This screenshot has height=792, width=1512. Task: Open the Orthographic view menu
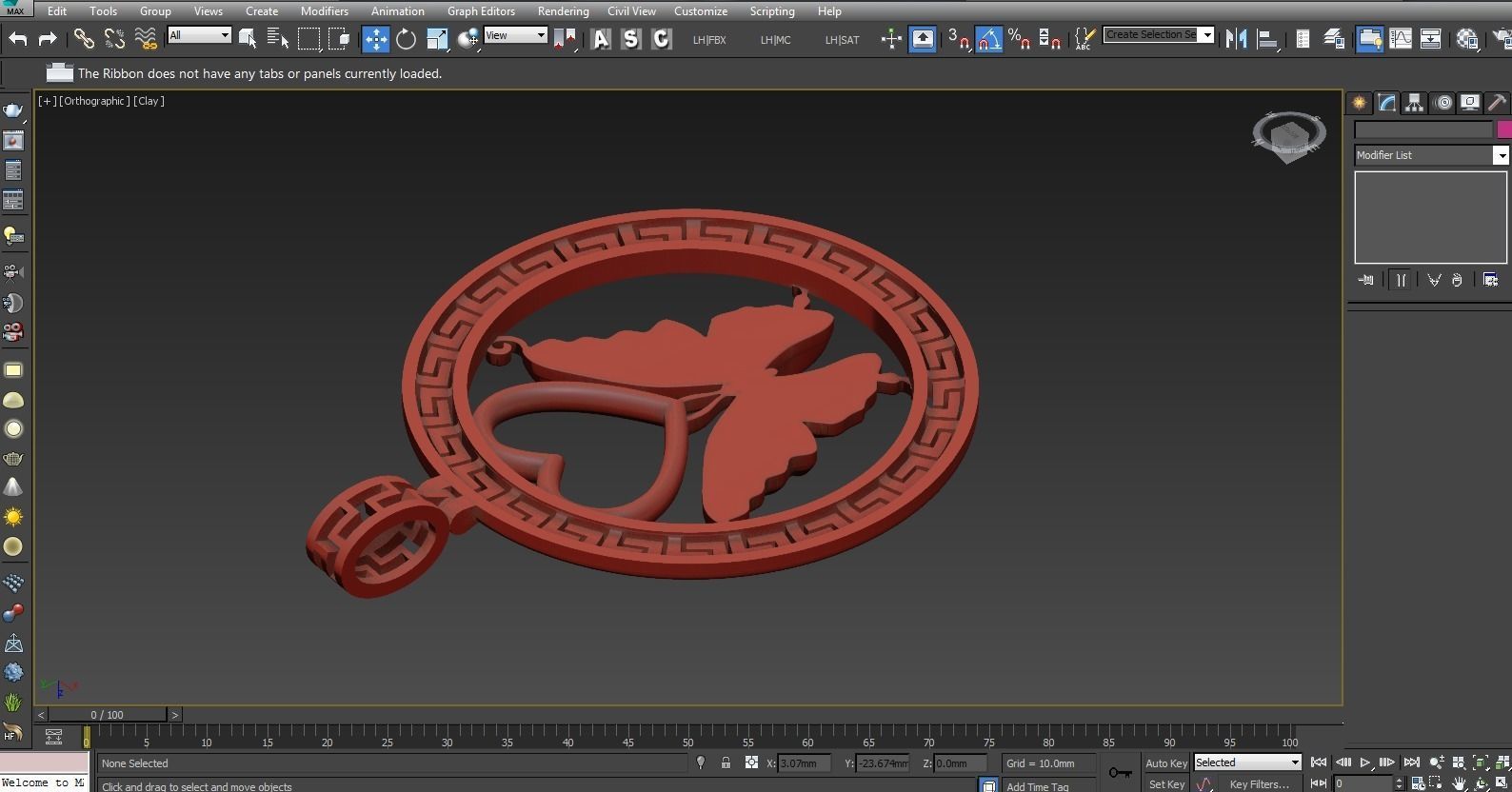94,101
